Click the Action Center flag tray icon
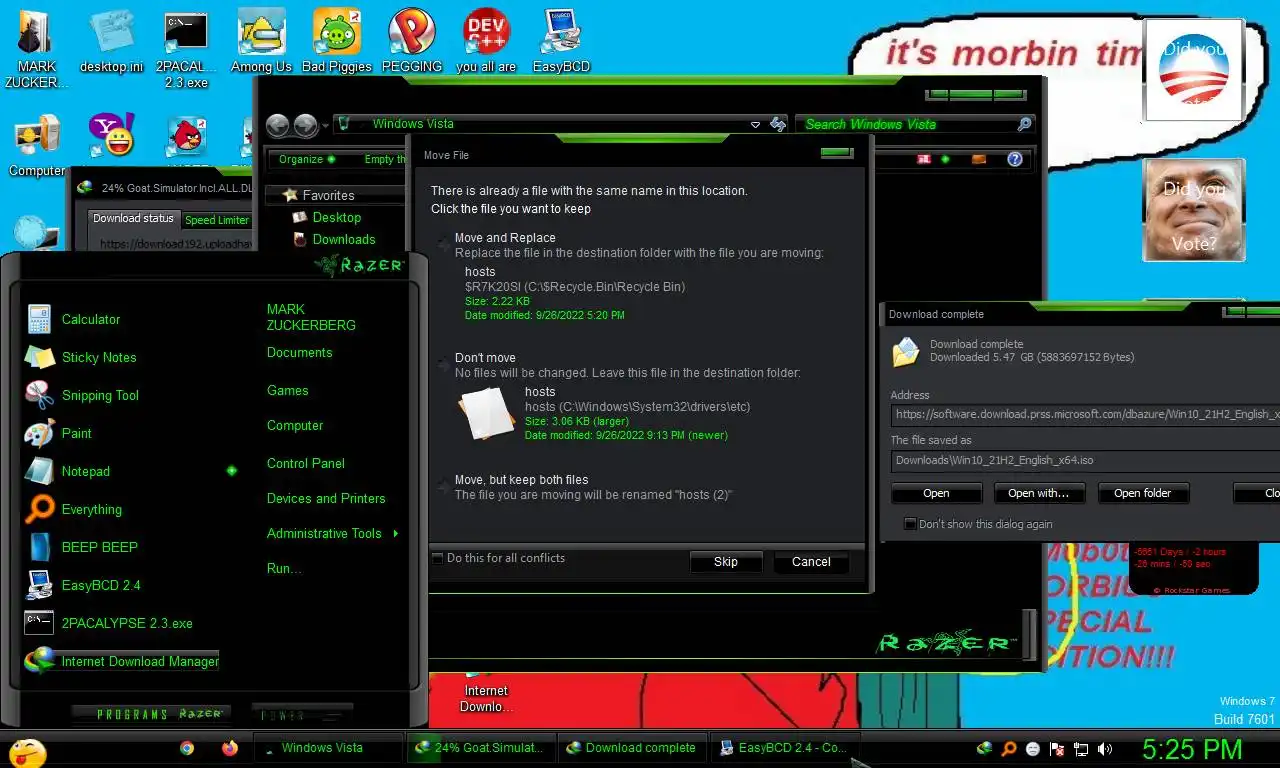The width and height of the screenshot is (1280, 768). coord(1057,748)
